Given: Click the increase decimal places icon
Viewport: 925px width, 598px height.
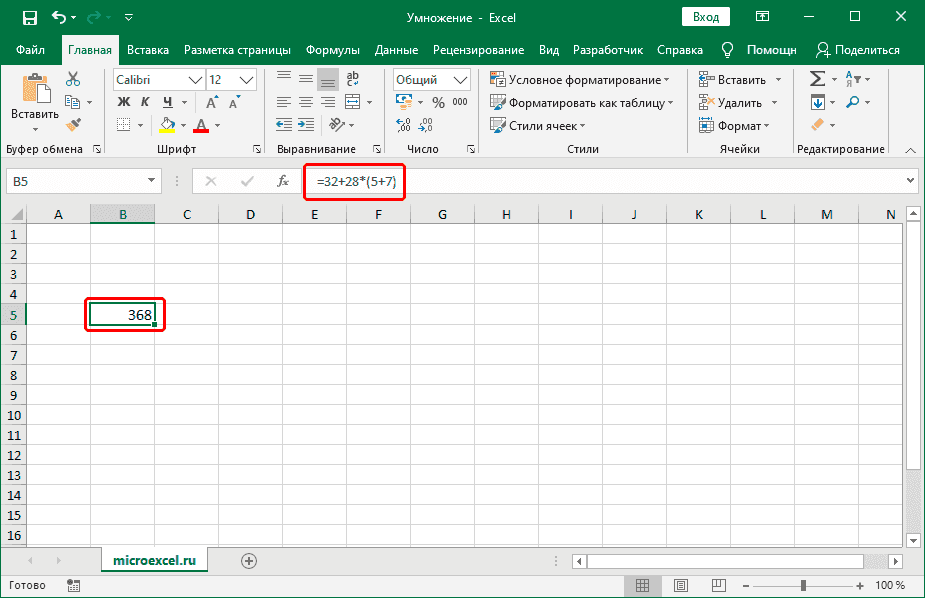Looking at the screenshot, I should tap(403, 124).
